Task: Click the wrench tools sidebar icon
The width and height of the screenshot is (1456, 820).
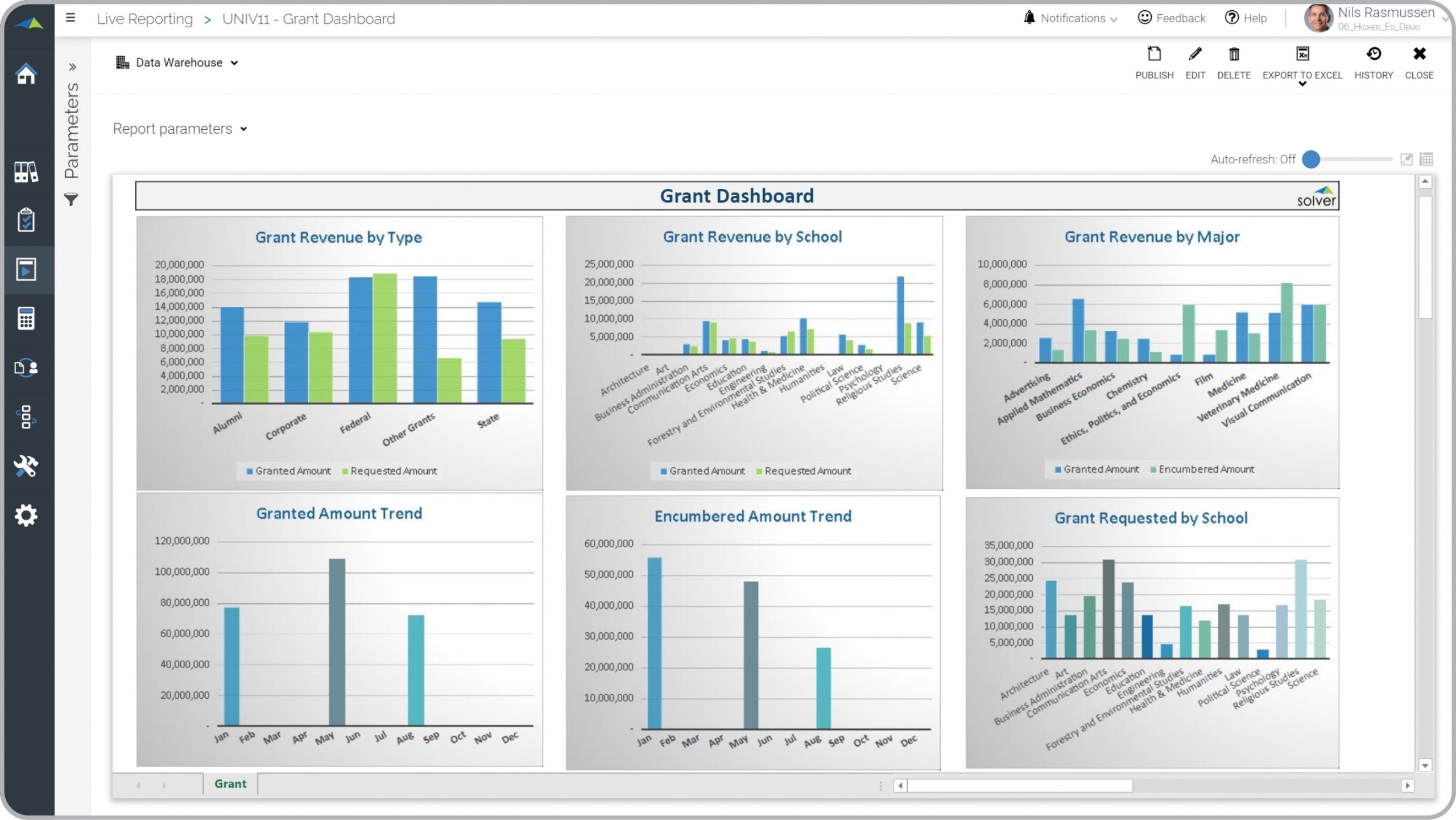Action: (x=26, y=466)
